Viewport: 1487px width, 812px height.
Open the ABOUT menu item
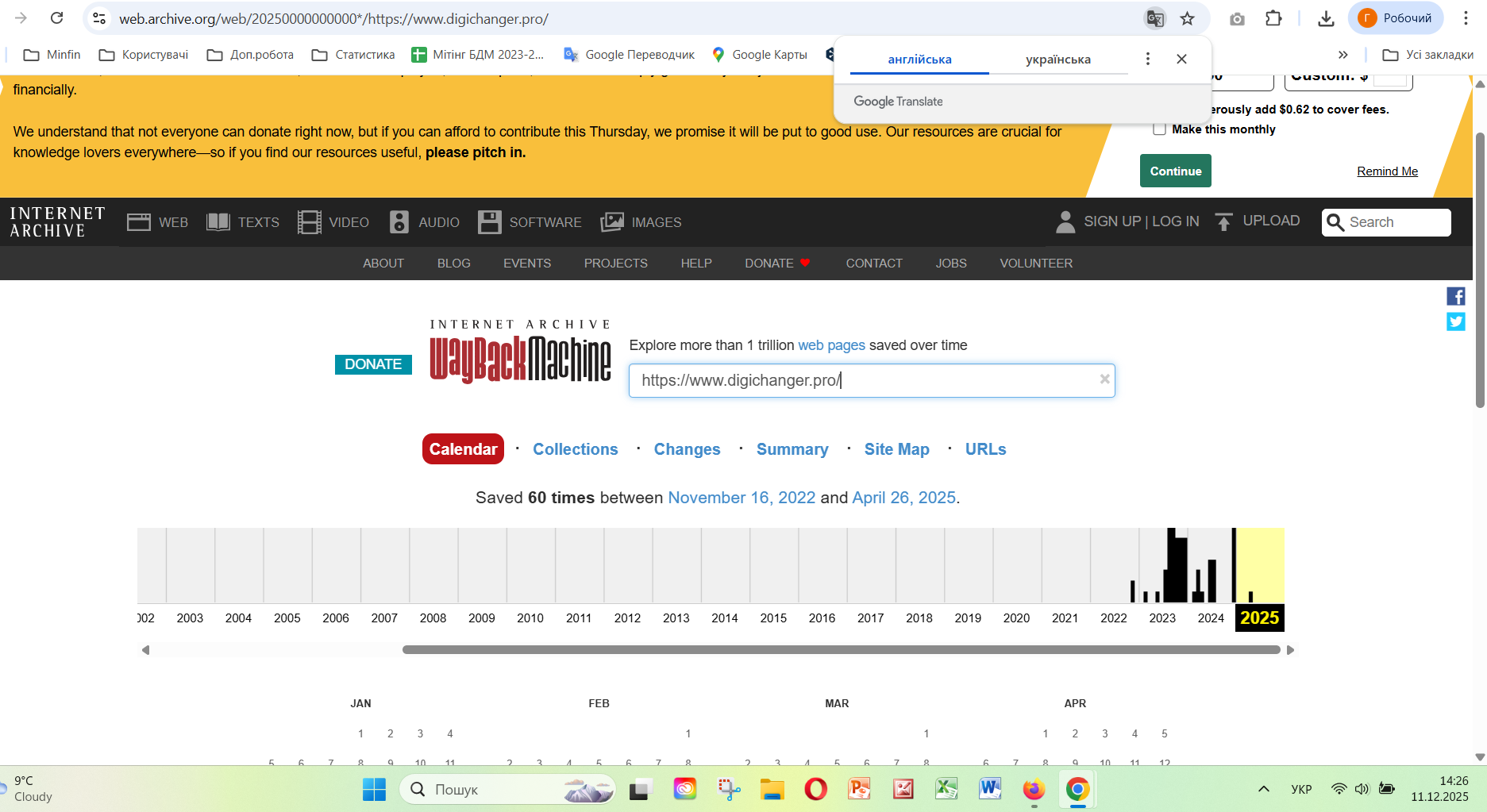tap(383, 264)
